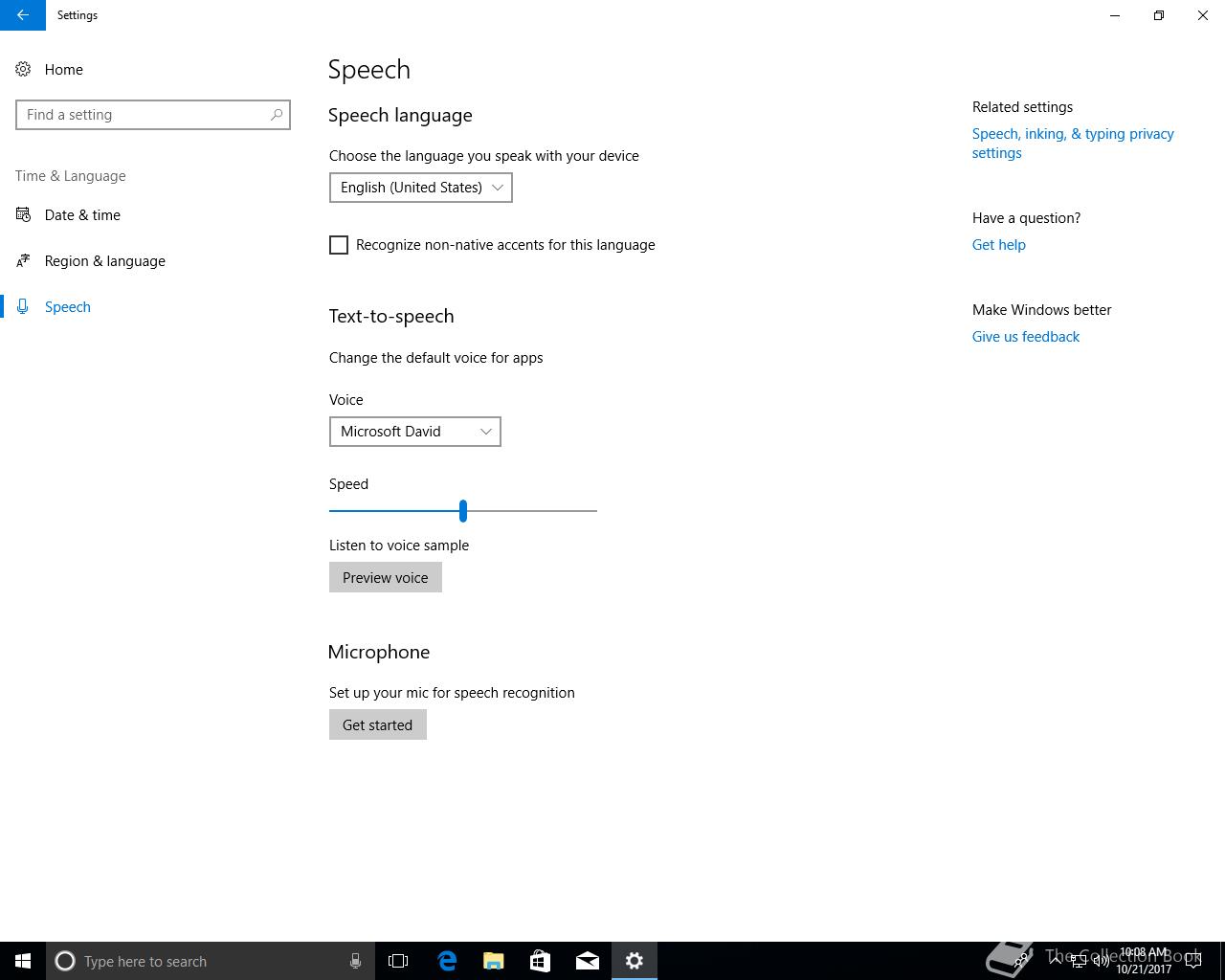Click Get started for microphone setup
1225x980 pixels.
378,724
